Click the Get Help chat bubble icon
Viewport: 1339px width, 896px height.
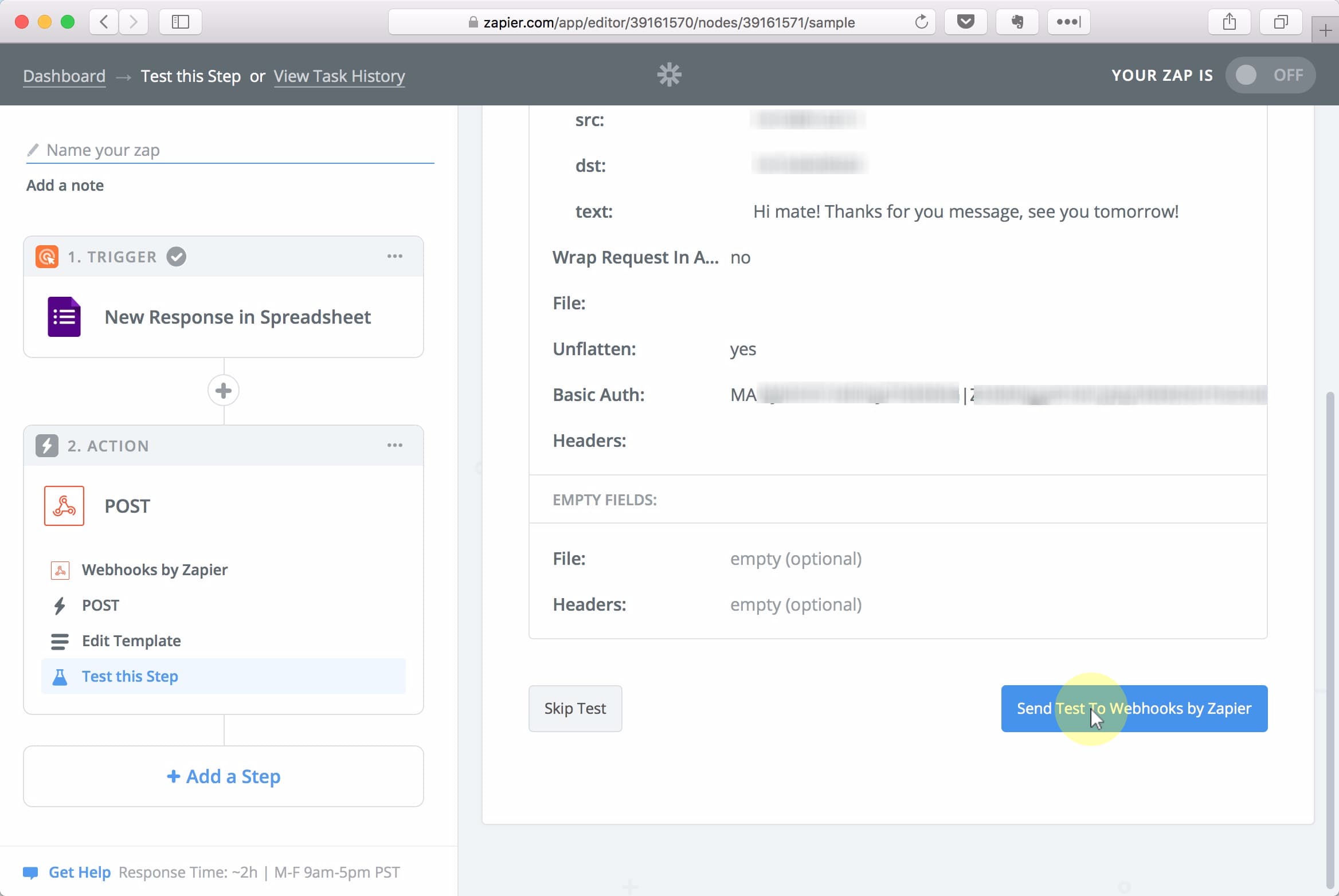(x=30, y=873)
